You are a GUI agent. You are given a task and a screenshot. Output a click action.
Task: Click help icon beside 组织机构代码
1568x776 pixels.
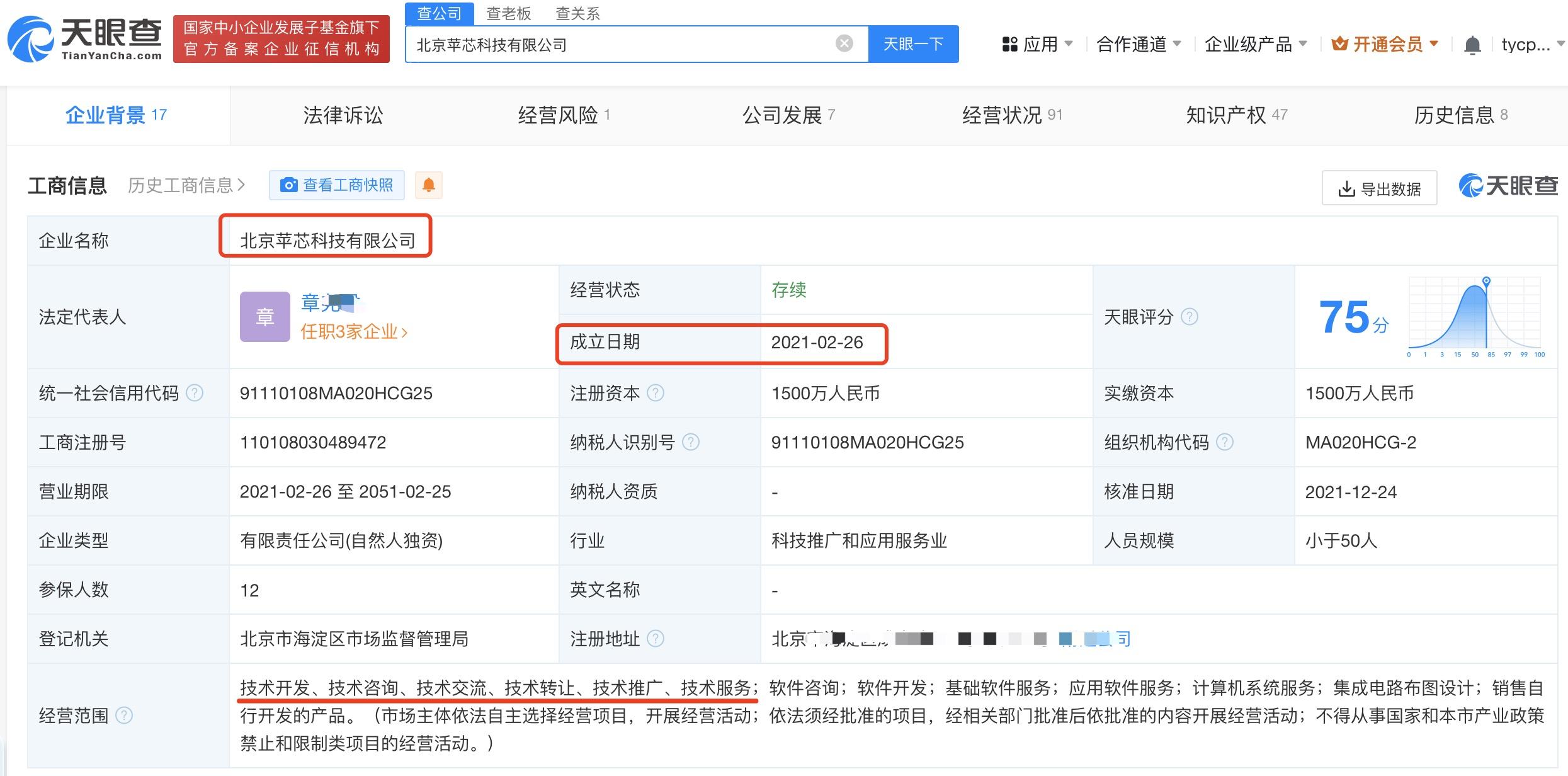click(x=1225, y=442)
